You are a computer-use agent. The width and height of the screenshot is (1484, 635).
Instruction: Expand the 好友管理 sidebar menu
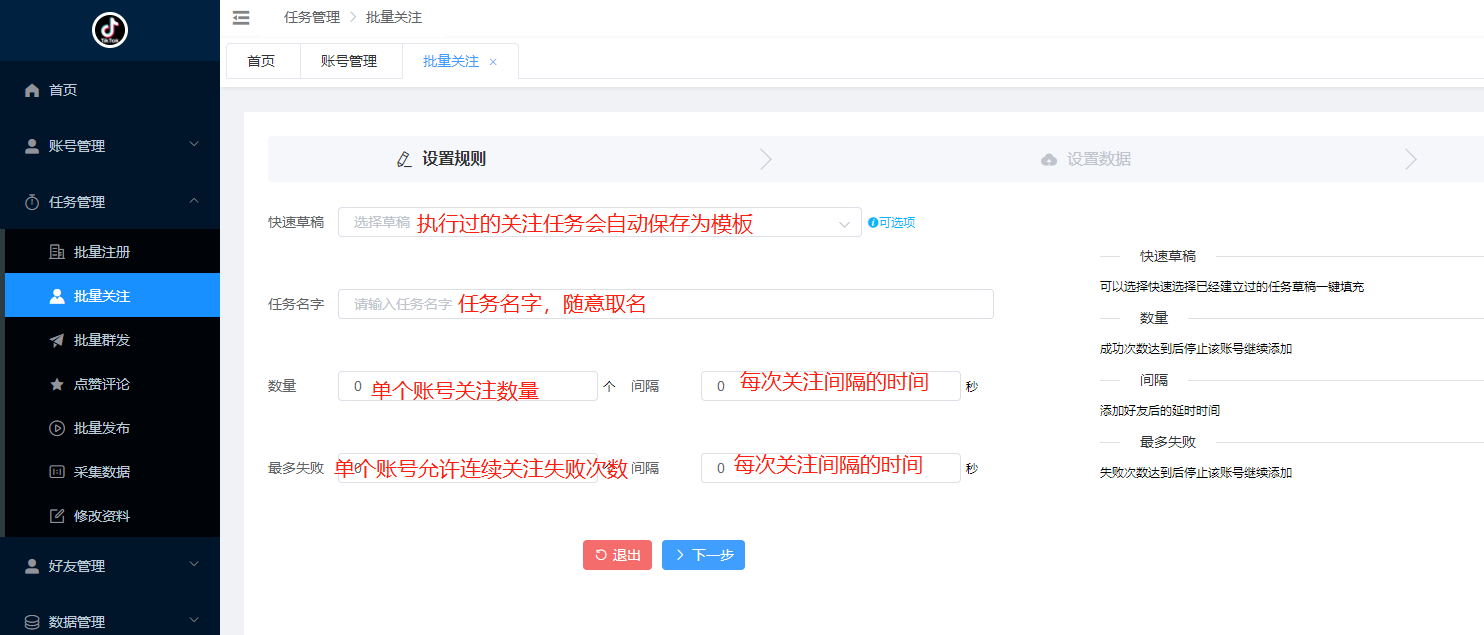coord(110,566)
